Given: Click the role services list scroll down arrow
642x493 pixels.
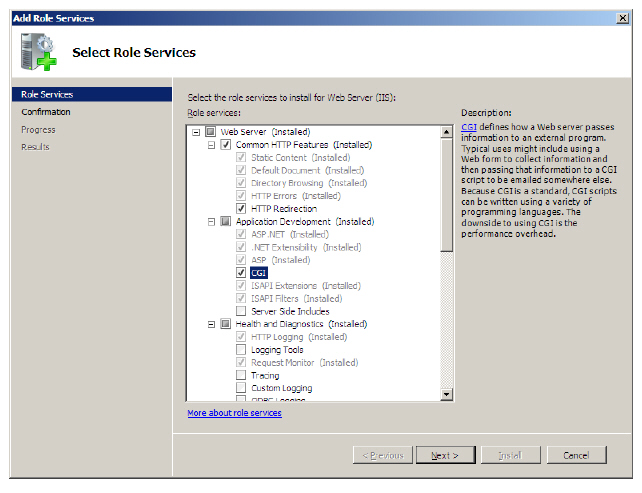Looking at the screenshot, I should pos(447,395).
